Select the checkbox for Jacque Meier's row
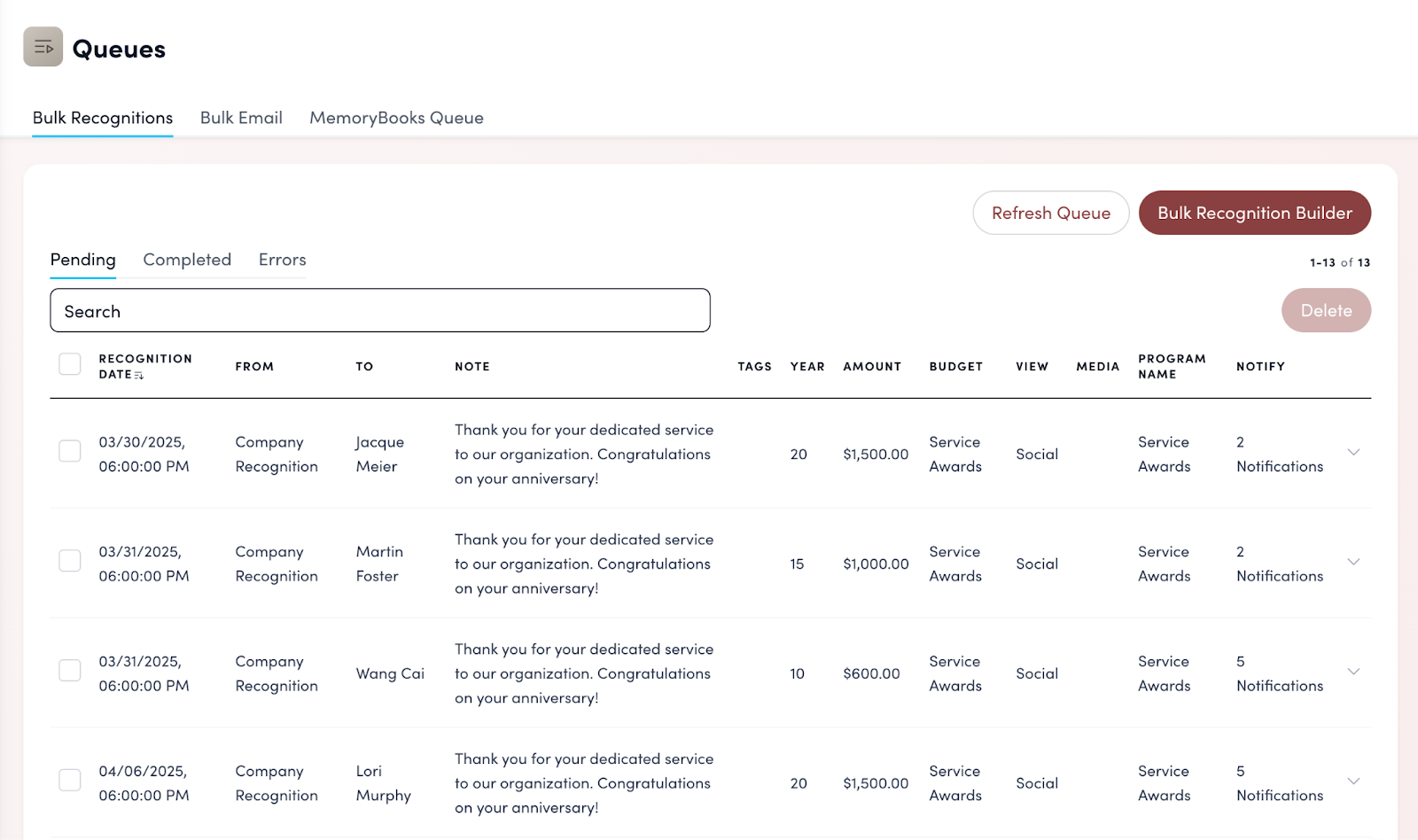1418x840 pixels. [70, 451]
